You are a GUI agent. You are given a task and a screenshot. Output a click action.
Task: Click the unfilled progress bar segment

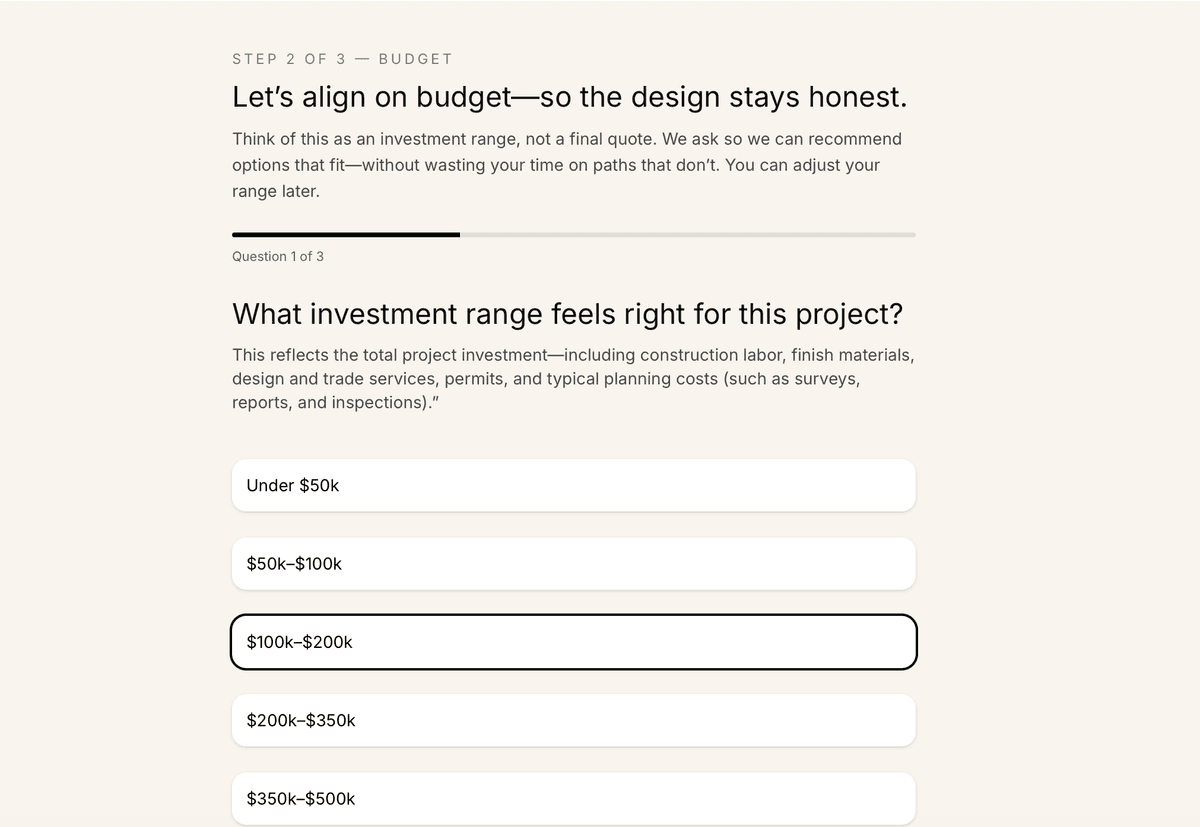[x=690, y=234]
